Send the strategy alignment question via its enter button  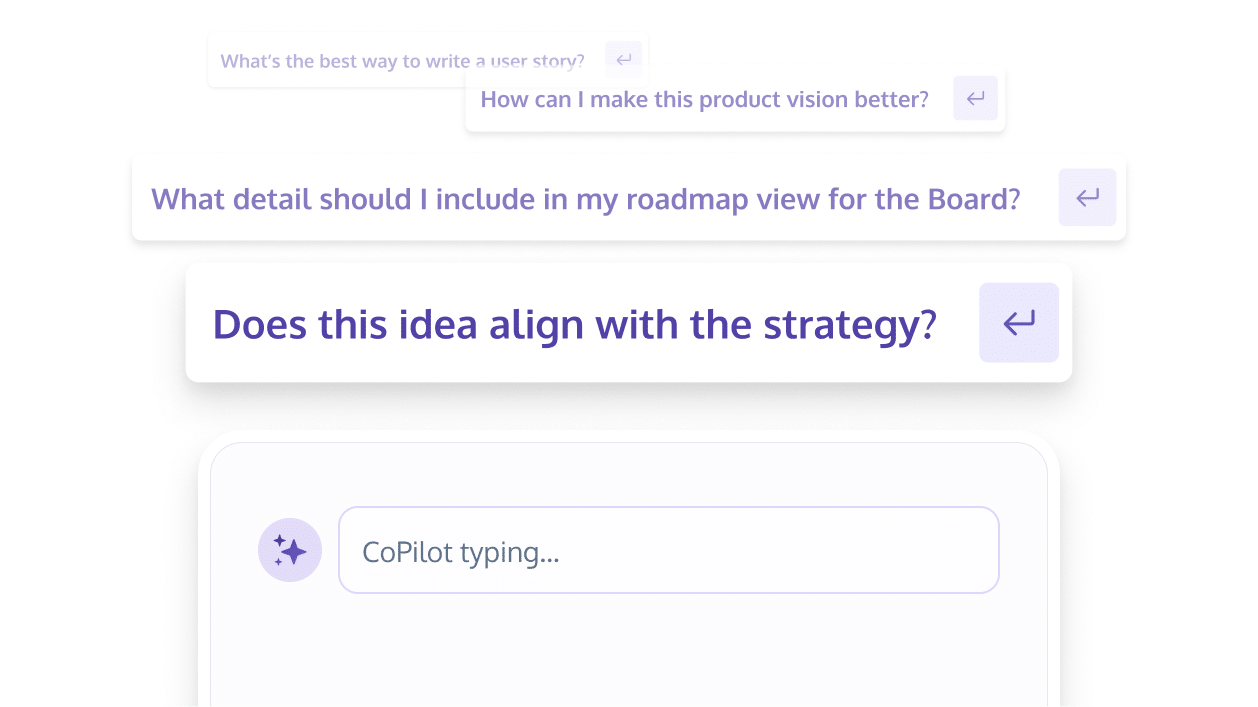point(1018,322)
